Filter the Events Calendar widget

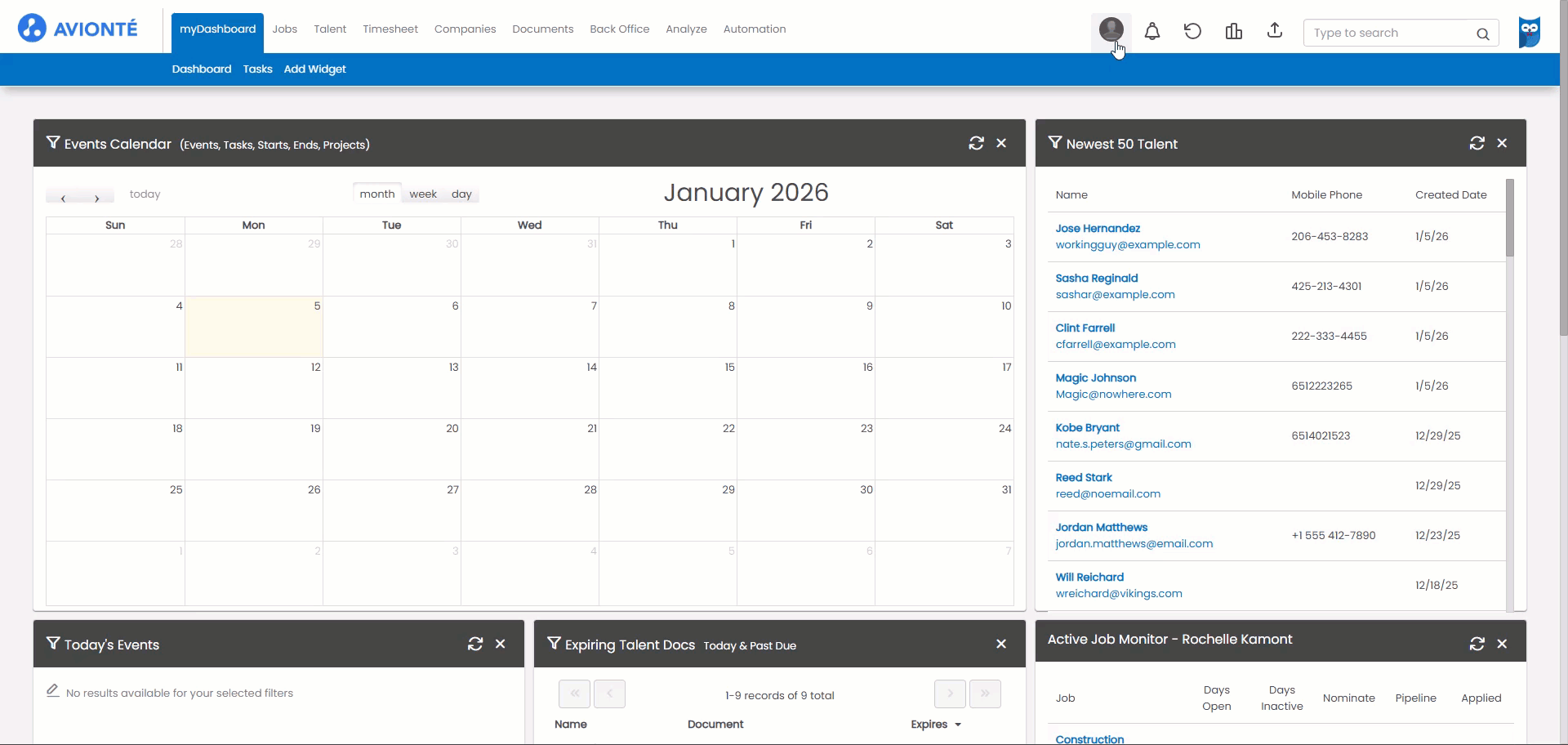tap(53, 143)
